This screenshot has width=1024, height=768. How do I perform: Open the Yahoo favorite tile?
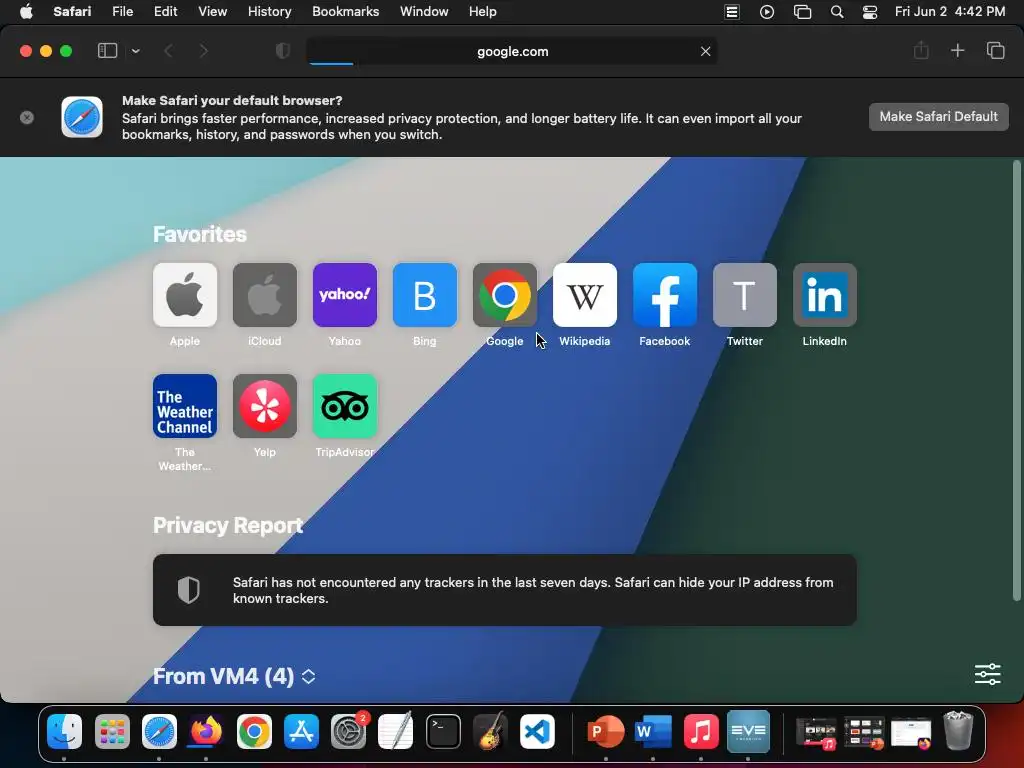pos(345,295)
